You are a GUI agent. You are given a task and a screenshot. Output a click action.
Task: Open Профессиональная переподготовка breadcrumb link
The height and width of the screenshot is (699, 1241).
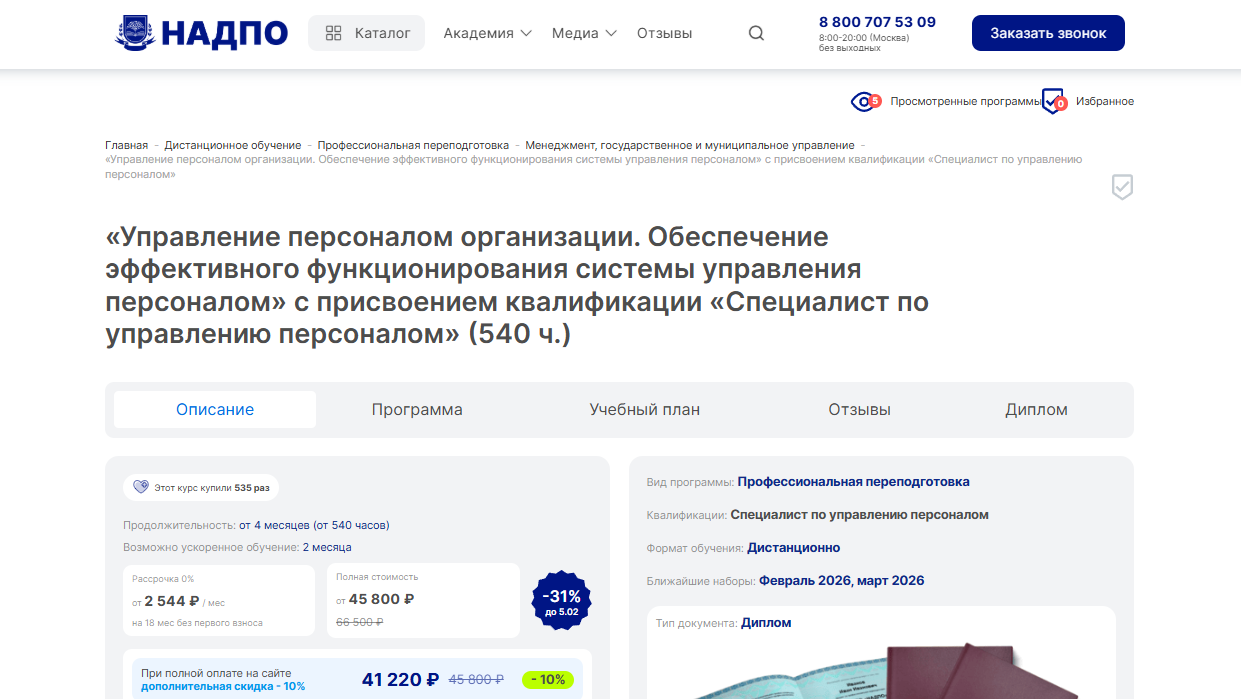413,145
